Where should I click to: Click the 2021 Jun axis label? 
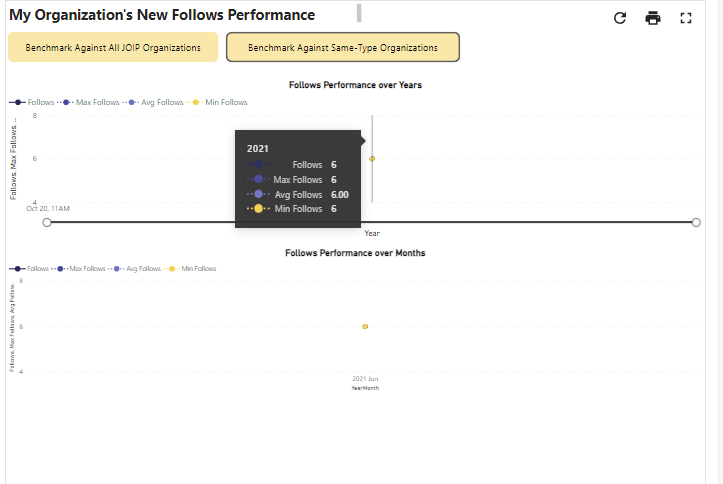click(365, 379)
